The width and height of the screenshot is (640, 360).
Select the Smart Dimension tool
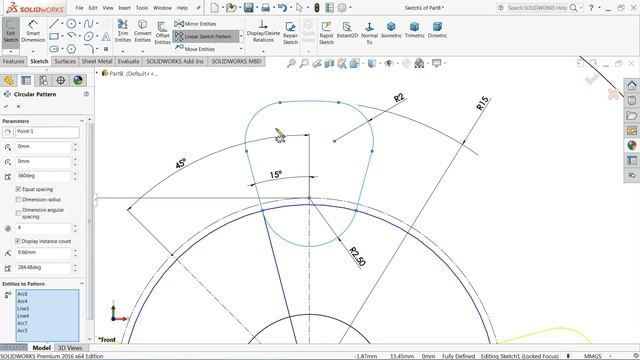(33, 31)
